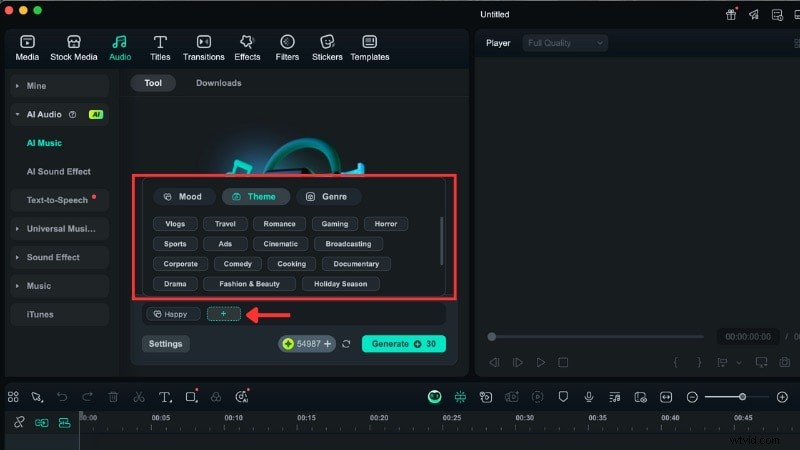Click the player progress slider
800x450 pixels.
(x=597, y=337)
